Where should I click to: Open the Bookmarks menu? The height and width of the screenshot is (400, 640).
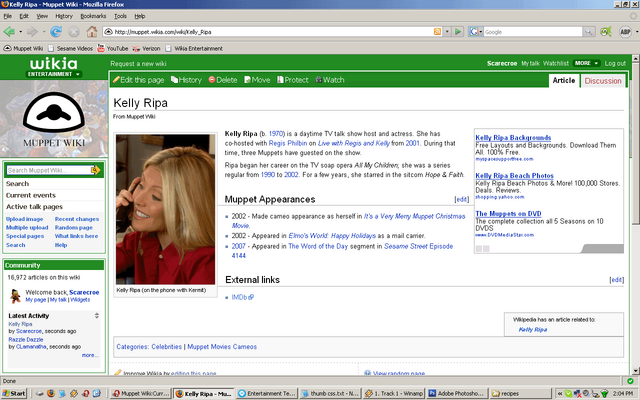tap(93, 16)
